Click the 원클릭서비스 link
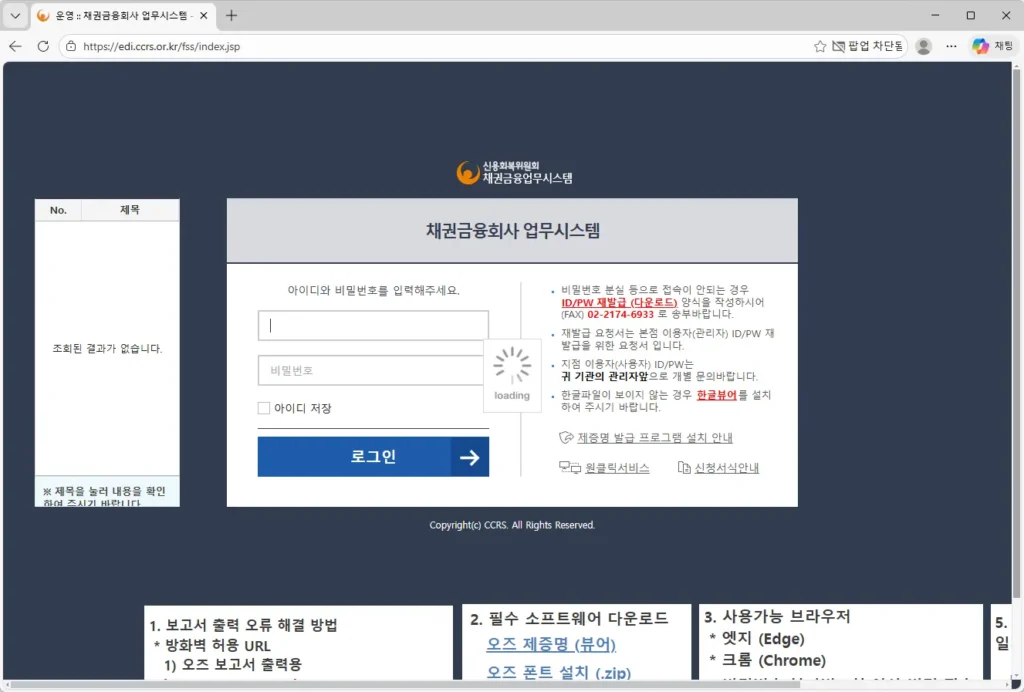 point(616,468)
